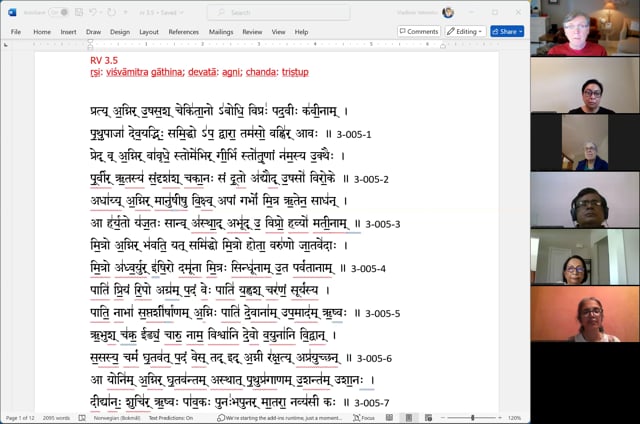Select the top participant video in red shirt
The image size is (640, 424).
[x=585, y=28]
